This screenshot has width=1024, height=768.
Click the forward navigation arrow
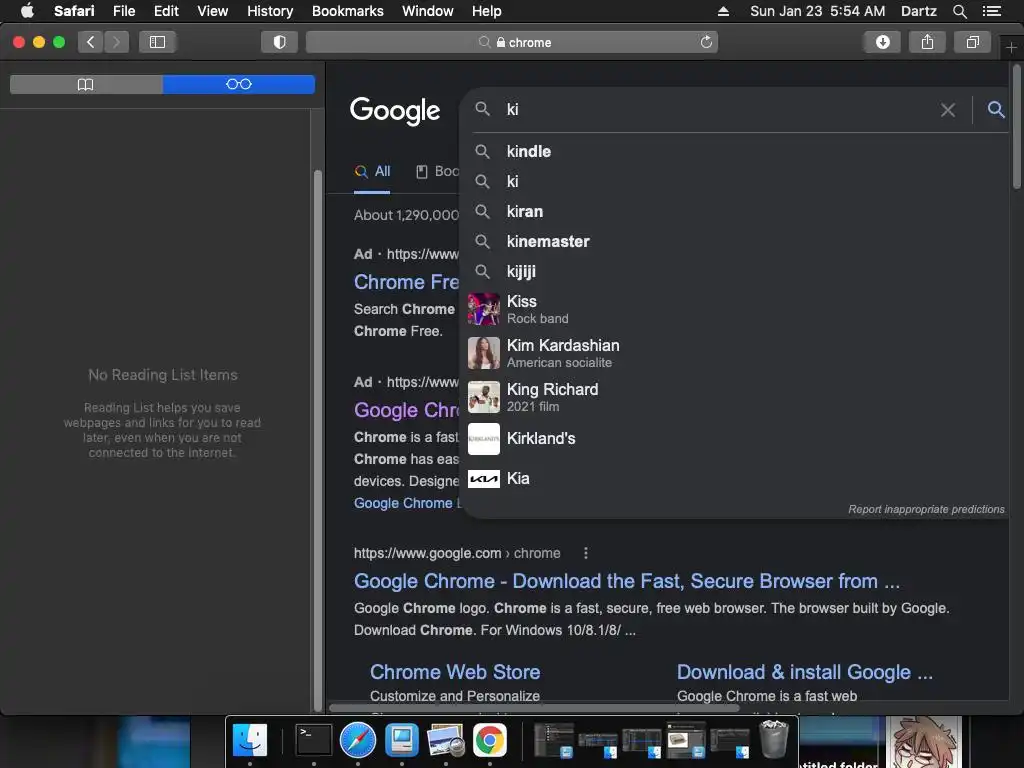coord(116,42)
